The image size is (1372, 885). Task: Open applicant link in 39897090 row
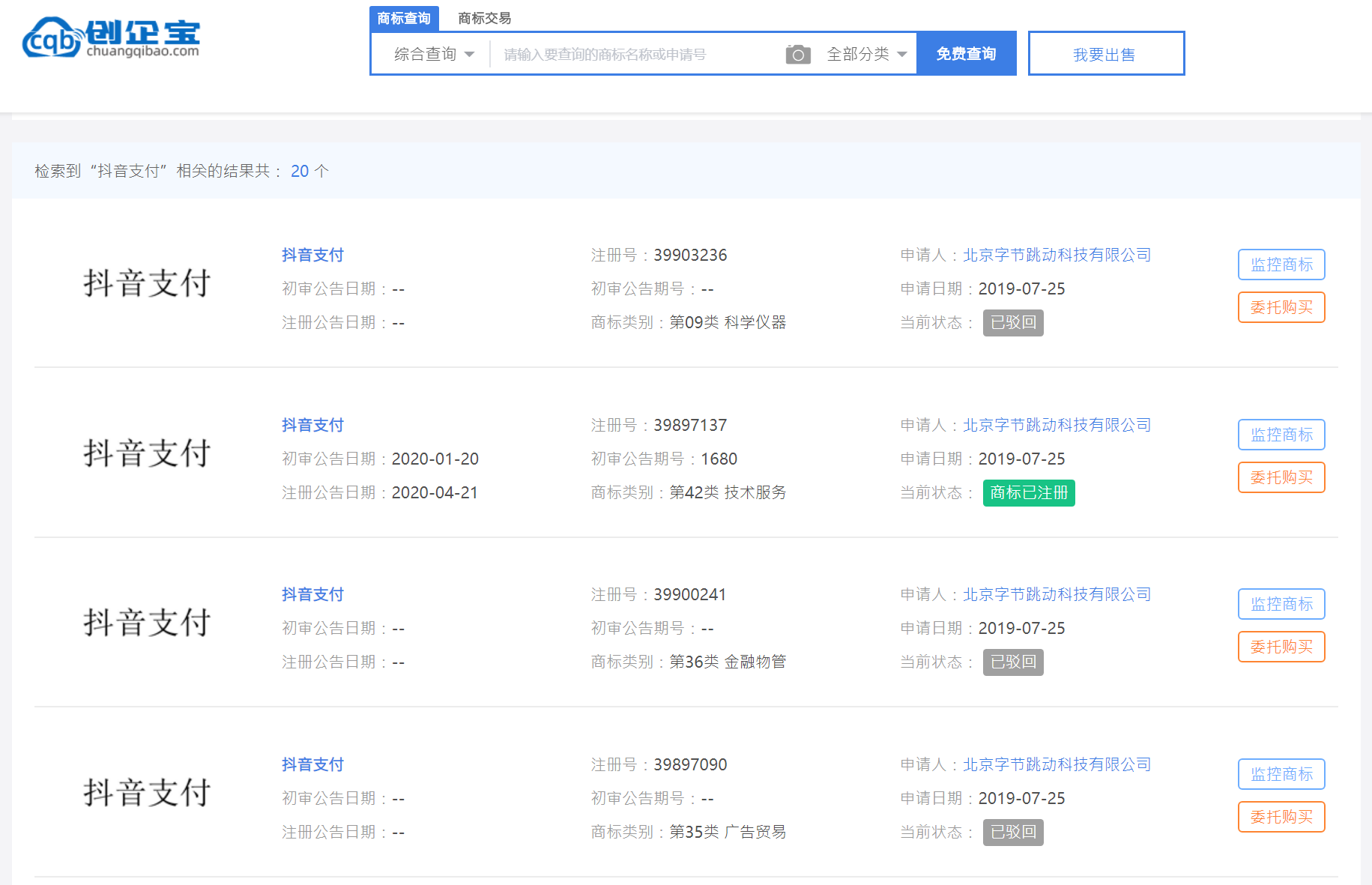[x=1057, y=764]
